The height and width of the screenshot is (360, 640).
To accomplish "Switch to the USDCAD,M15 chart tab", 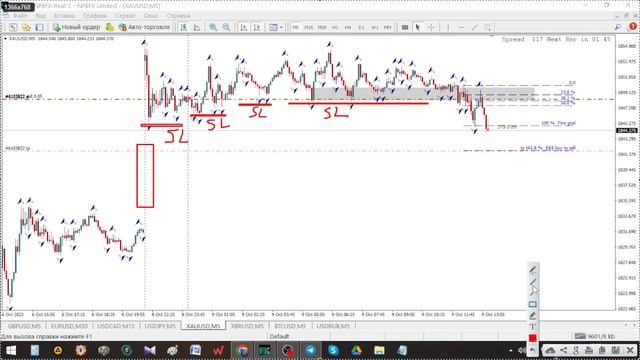I will (x=116, y=326).
